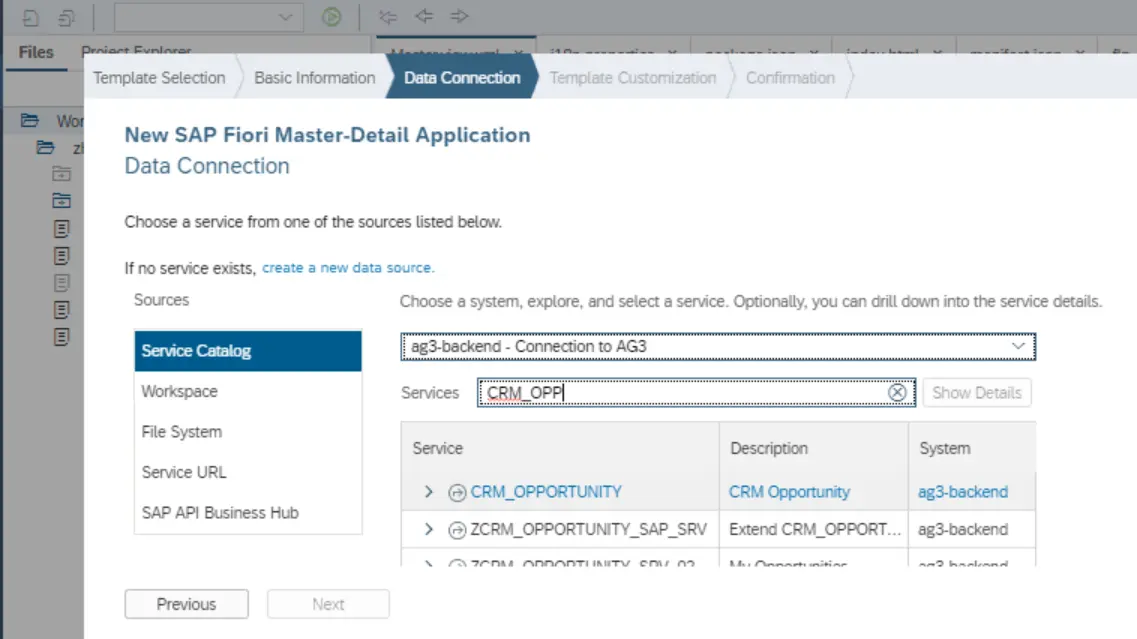
Task: Click the blue subfolder icon in the file tree
Action: [x=62, y=201]
